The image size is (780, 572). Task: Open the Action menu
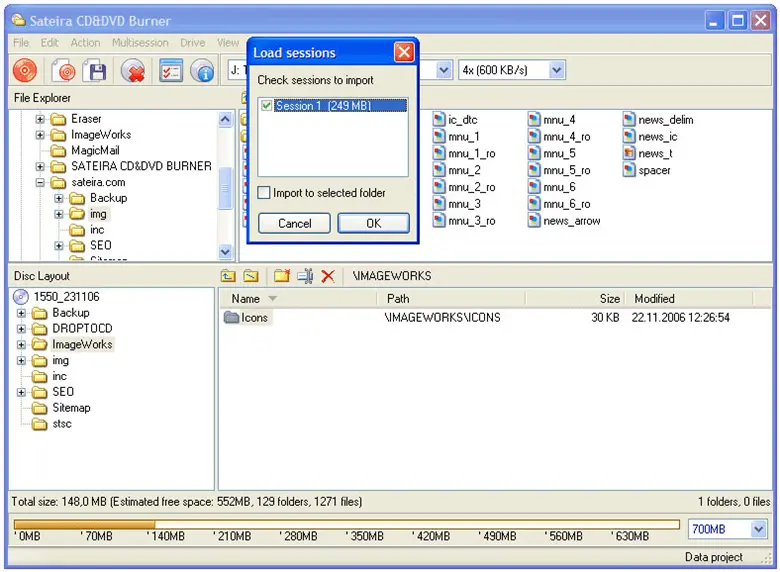tap(85, 43)
